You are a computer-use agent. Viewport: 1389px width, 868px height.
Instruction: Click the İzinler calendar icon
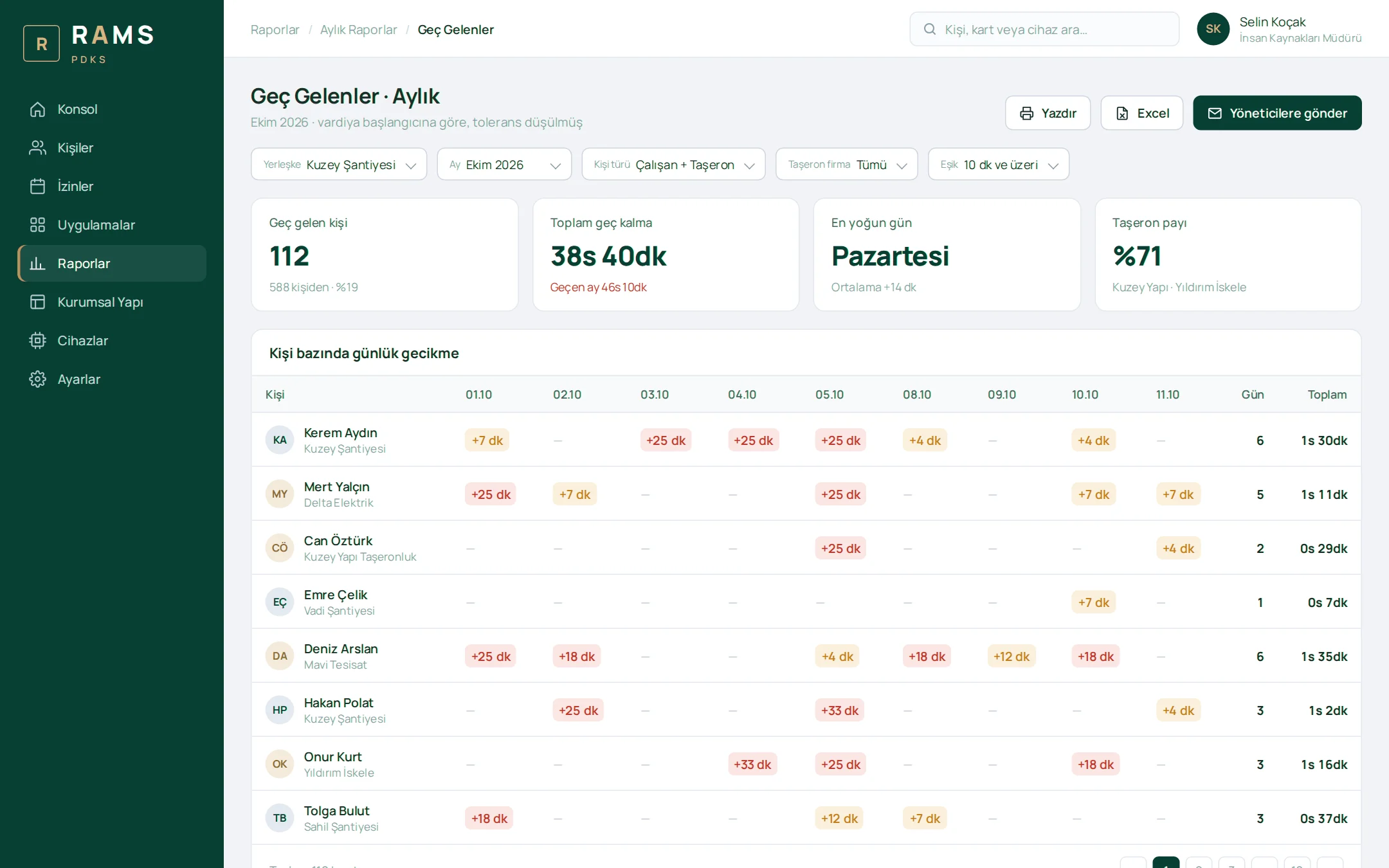point(37,186)
